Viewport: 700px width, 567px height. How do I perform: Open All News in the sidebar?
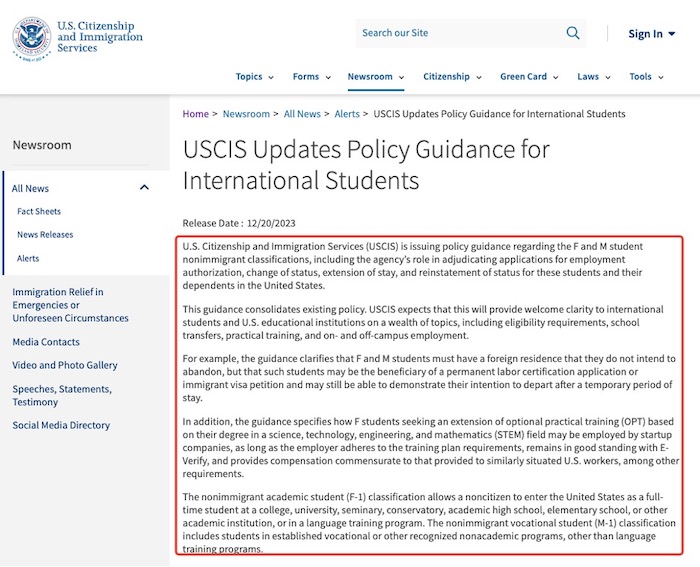30,188
